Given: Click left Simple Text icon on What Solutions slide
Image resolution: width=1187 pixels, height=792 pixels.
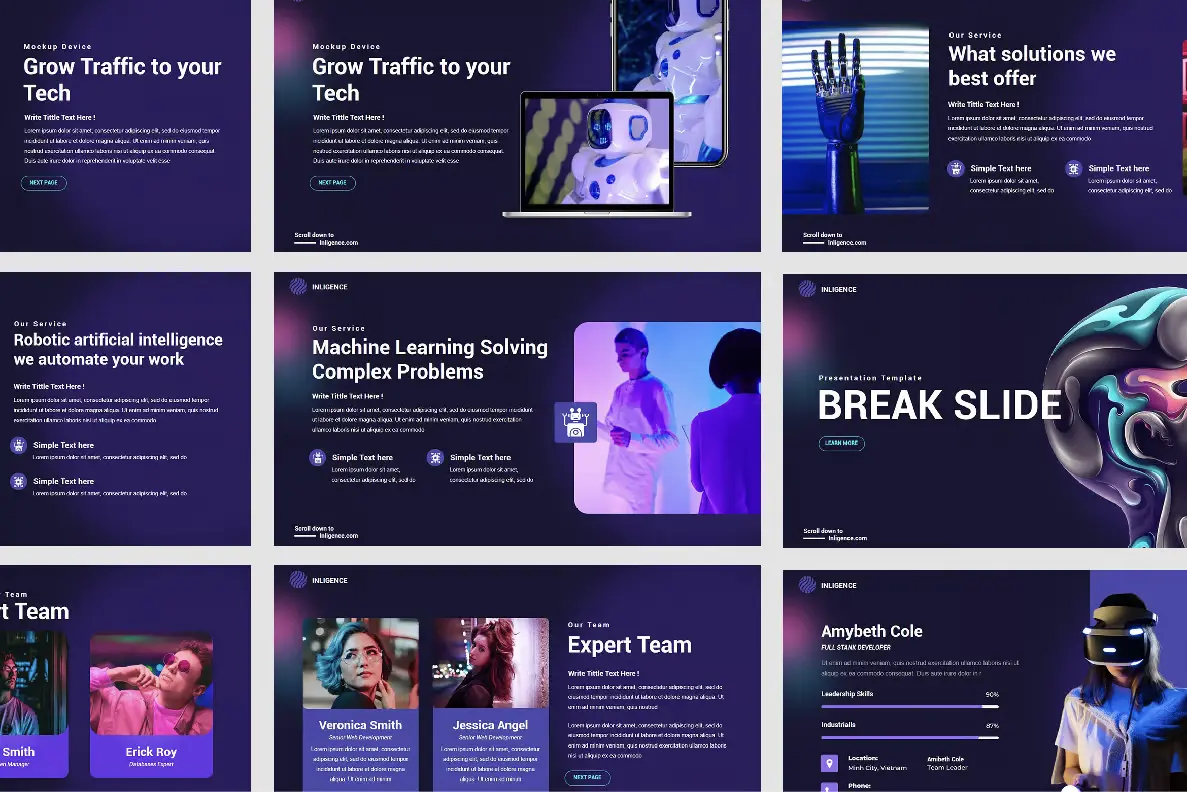Looking at the screenshot, I should tap(955, 169).
